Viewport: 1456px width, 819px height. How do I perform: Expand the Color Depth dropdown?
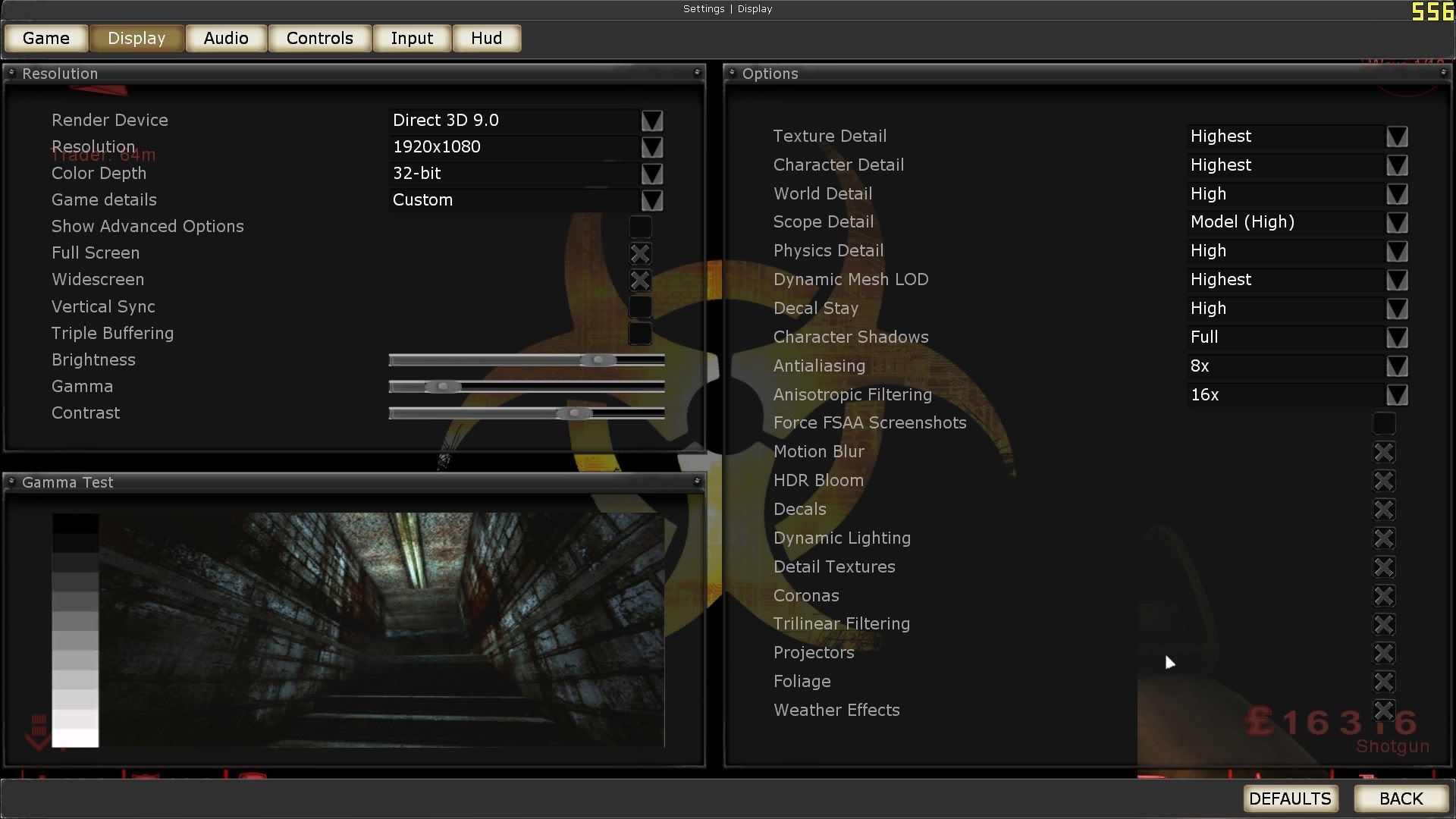652,174
